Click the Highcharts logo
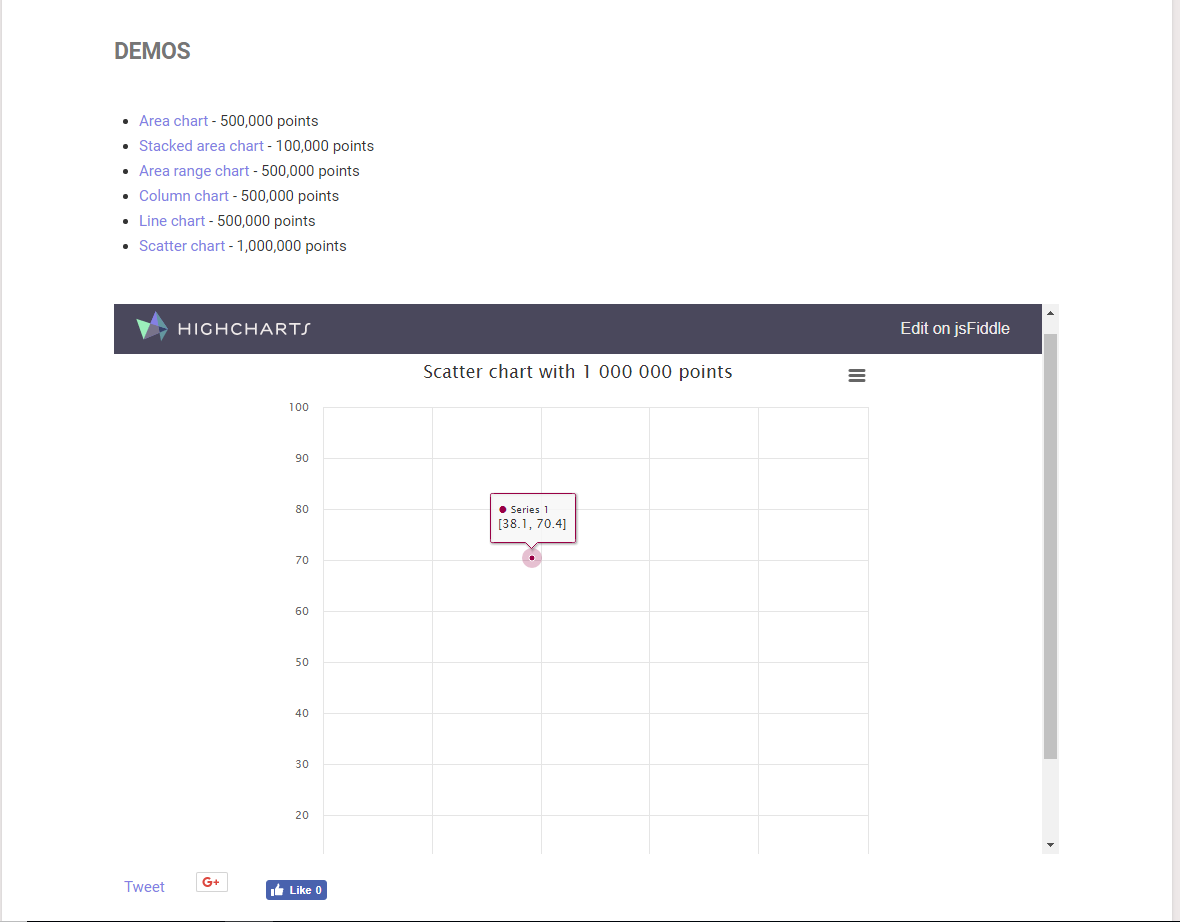Viewport: 1180px width, 922px height. click(221, 328)
